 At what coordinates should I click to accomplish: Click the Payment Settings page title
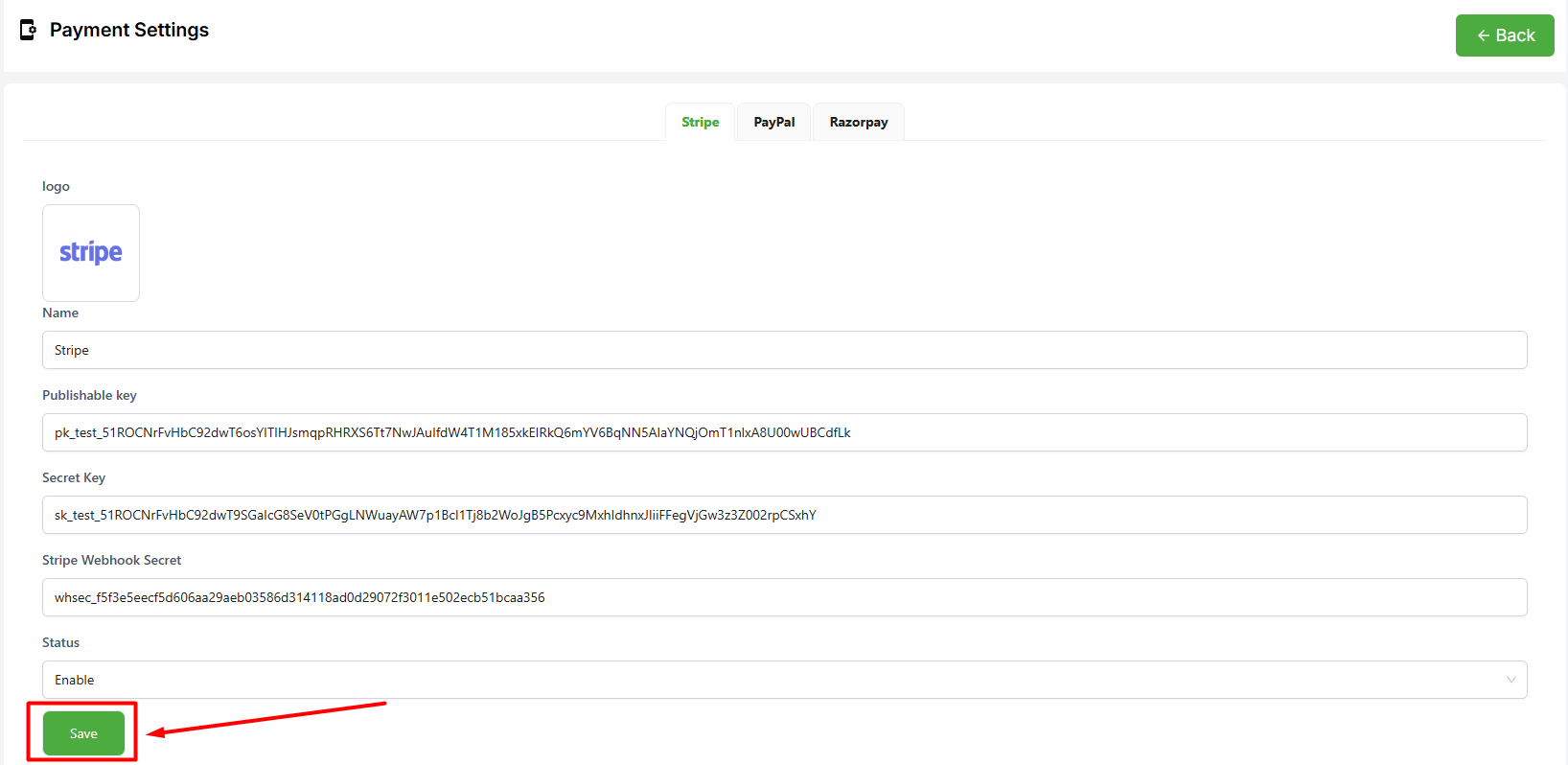[129, 30]
